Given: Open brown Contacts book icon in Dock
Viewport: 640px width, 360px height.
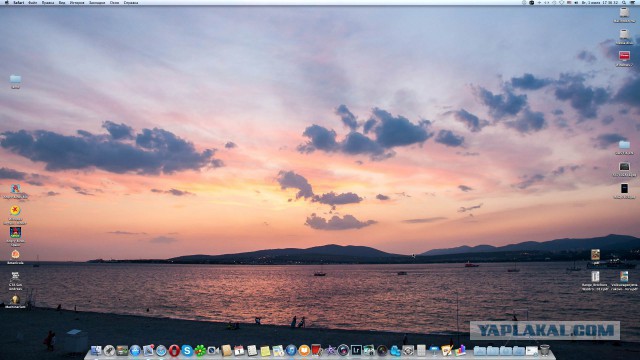Looking at the screenshot, I should [x=227, y=350].
